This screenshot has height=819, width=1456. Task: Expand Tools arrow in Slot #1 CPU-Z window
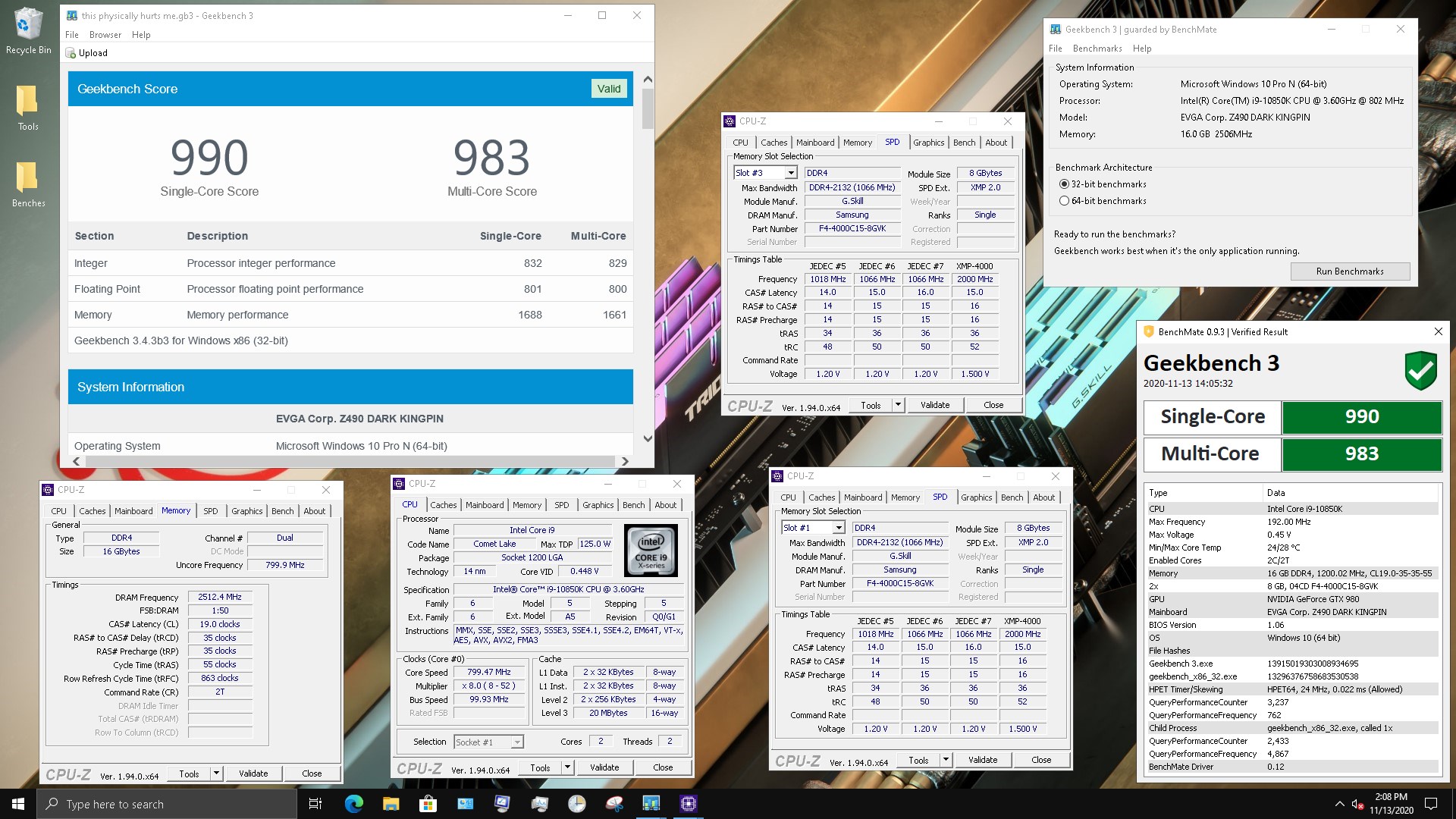tap(946, 760)
